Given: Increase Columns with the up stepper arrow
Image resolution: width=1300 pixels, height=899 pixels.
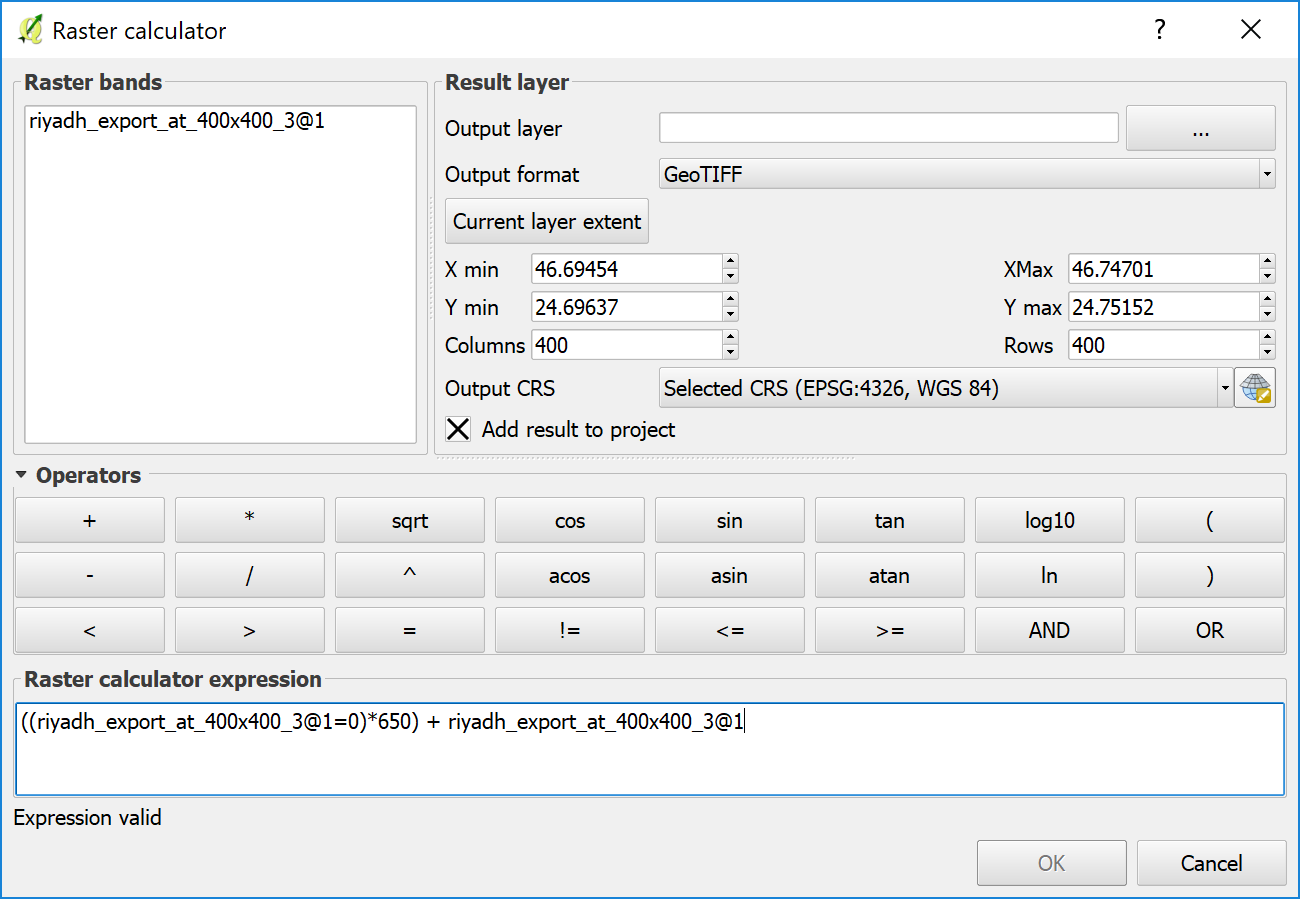Looking at the screenshot, I should coord(729,339).
